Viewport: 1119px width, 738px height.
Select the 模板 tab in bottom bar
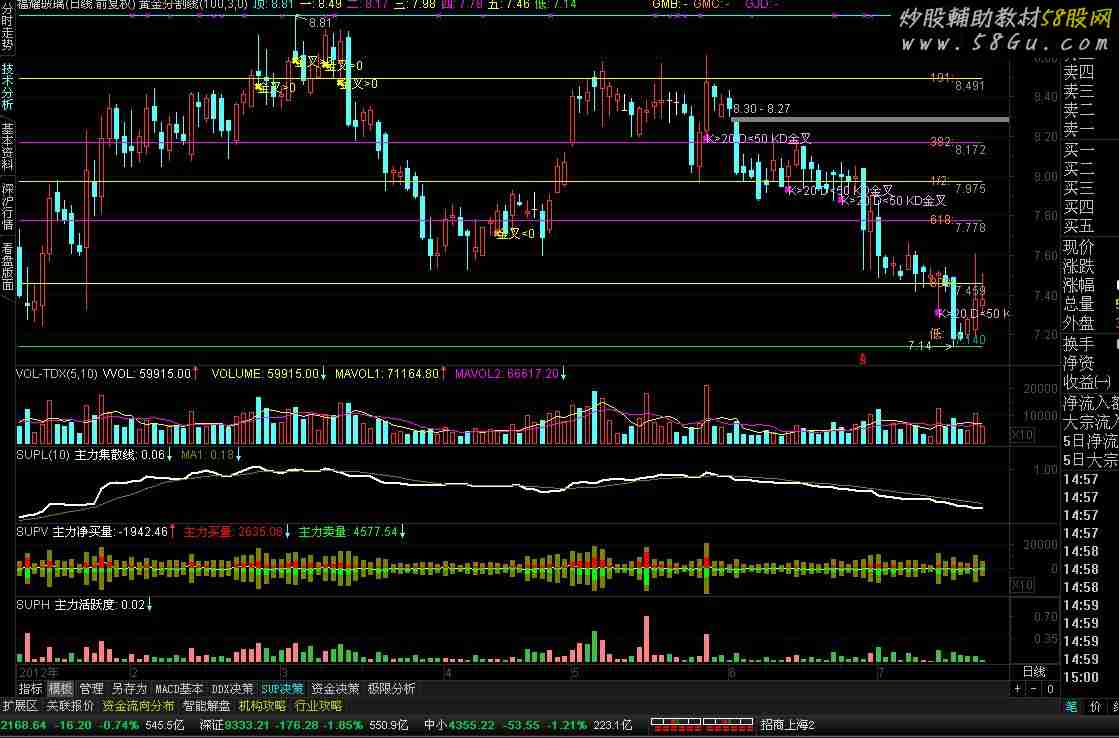pyautogui.click(x=61, y=689)
